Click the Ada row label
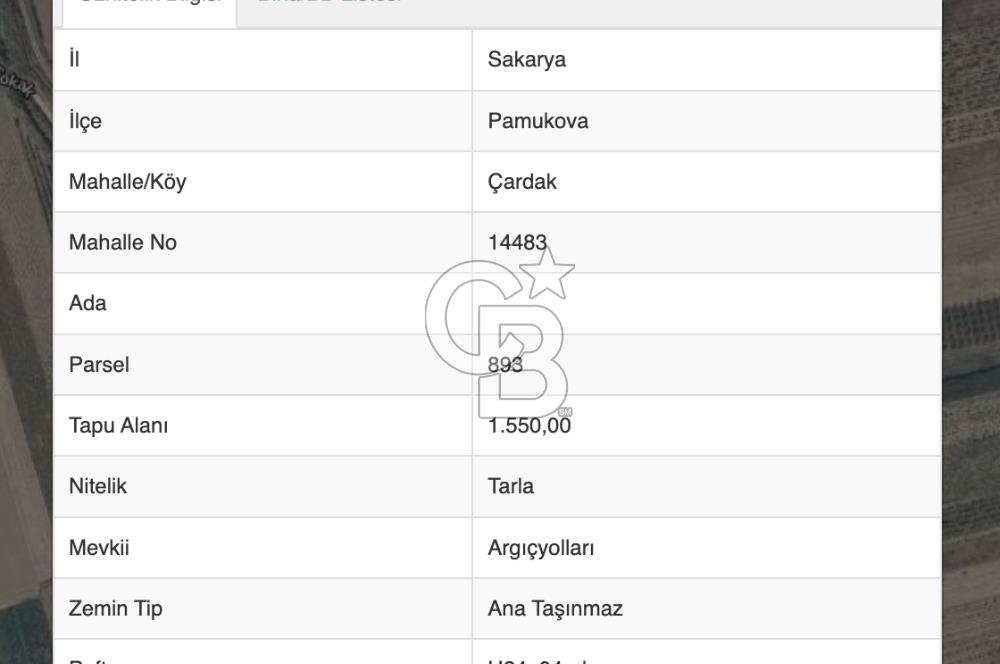This screenshot has width=1000, height=664. click(88, 303)
